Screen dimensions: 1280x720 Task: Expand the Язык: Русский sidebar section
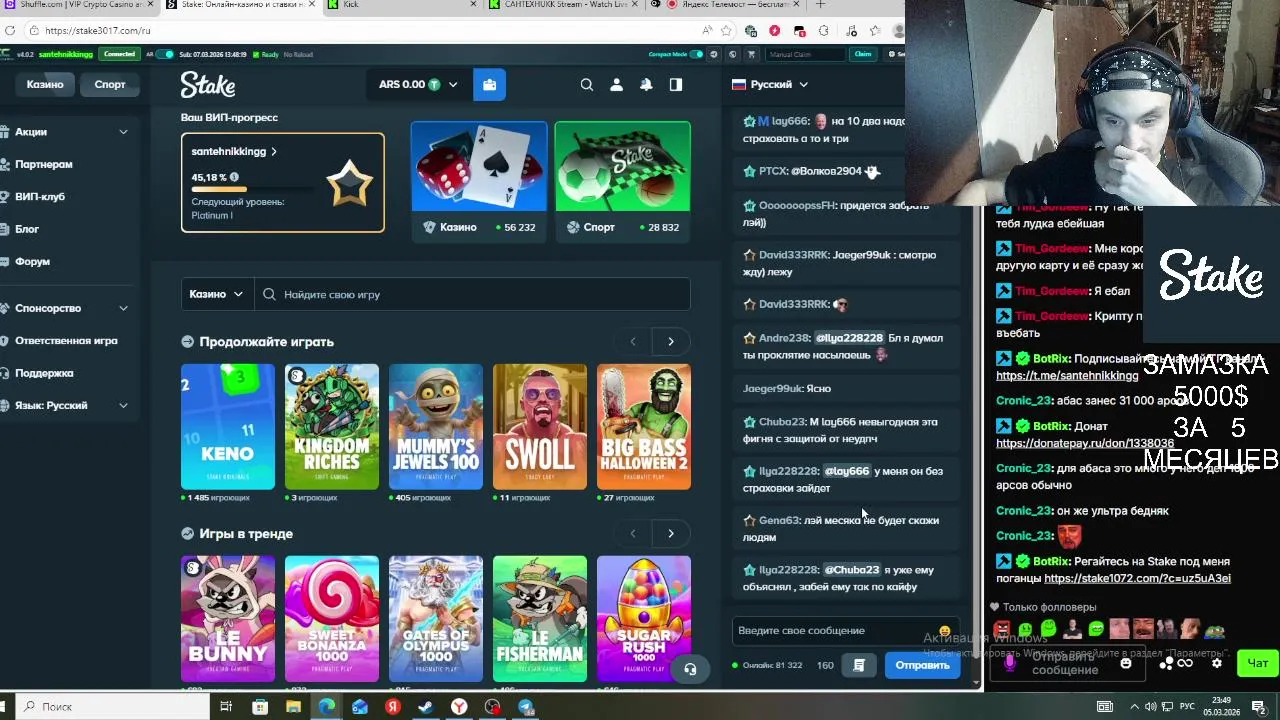coord(123,405)
